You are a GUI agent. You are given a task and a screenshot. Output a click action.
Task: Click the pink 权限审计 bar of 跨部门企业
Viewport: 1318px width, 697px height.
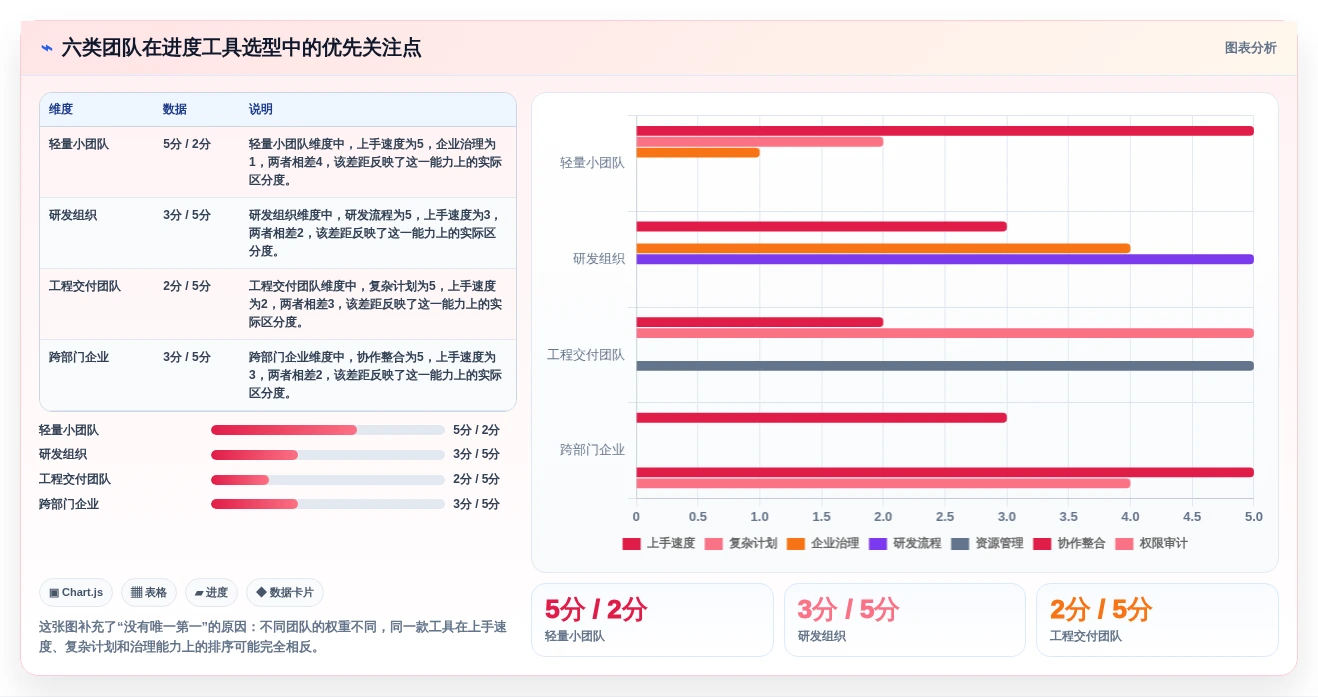coord(883,483)
